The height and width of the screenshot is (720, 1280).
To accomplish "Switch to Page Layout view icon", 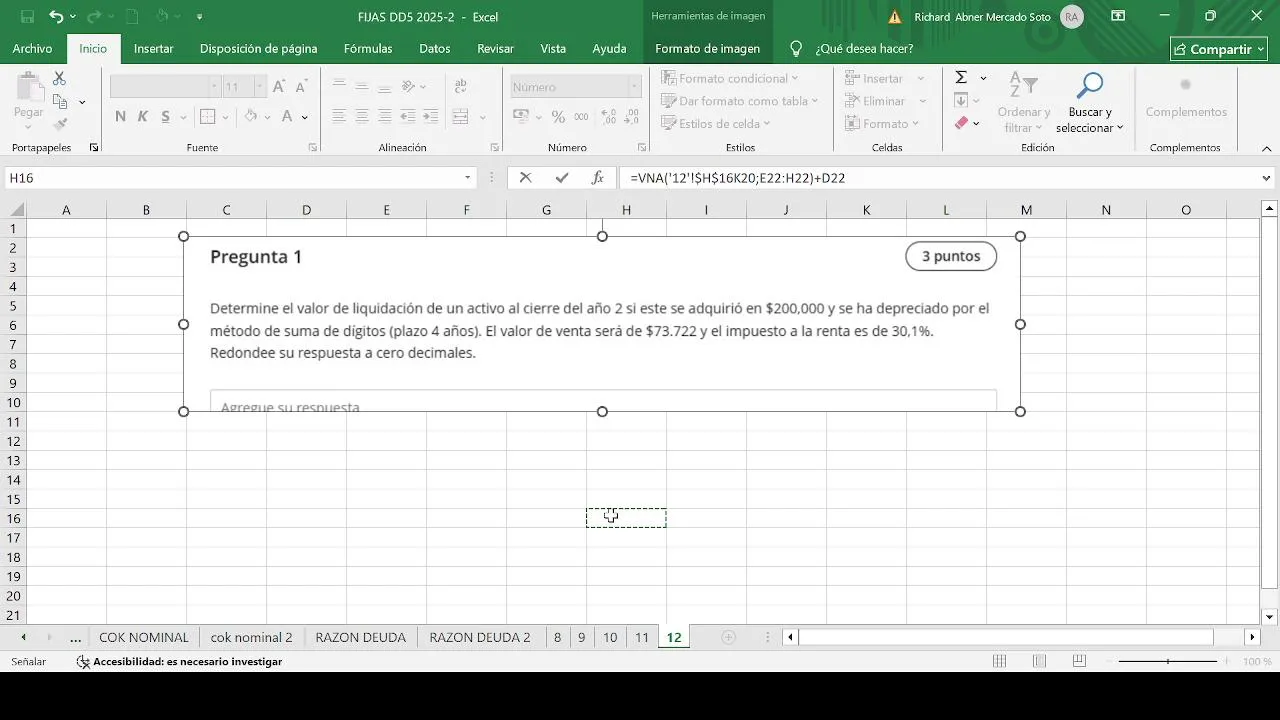I will click(x=1039, y=661).
